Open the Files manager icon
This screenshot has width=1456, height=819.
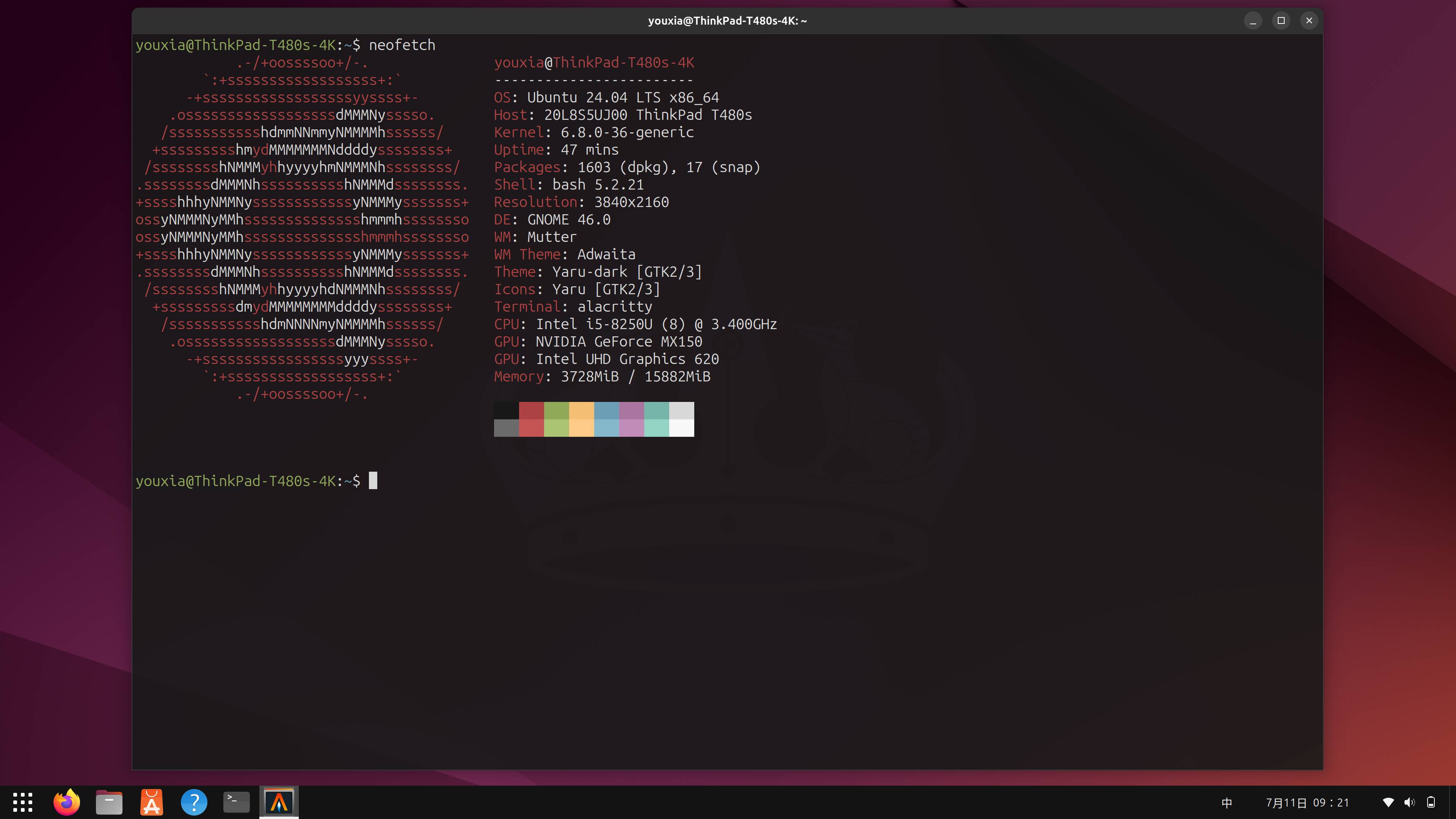[x=109, y=802]
